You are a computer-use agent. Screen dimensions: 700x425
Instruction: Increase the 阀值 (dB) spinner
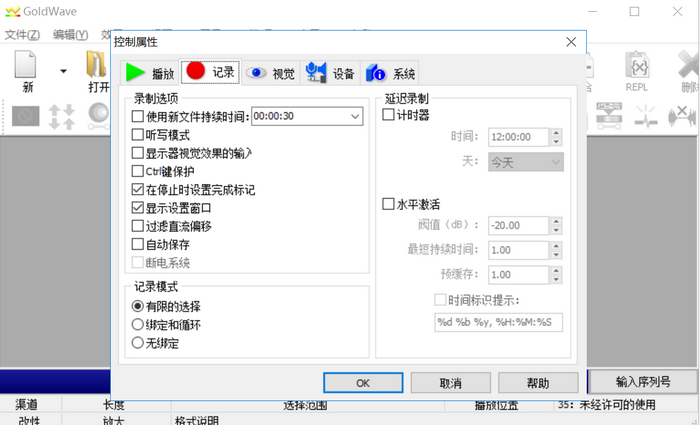click(556, 221)
